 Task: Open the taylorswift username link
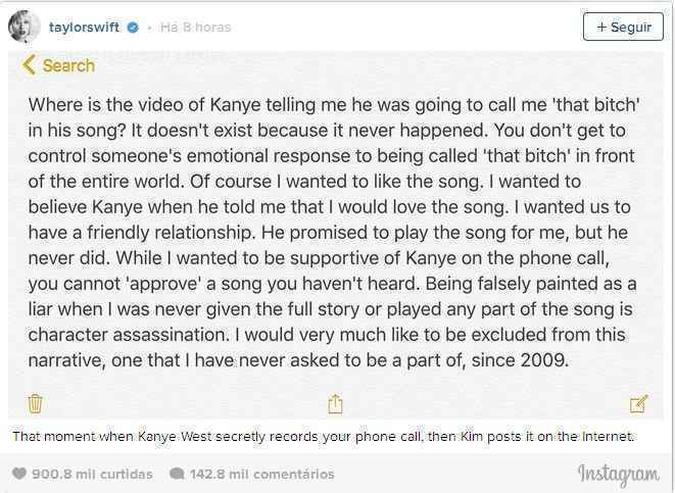84,27
